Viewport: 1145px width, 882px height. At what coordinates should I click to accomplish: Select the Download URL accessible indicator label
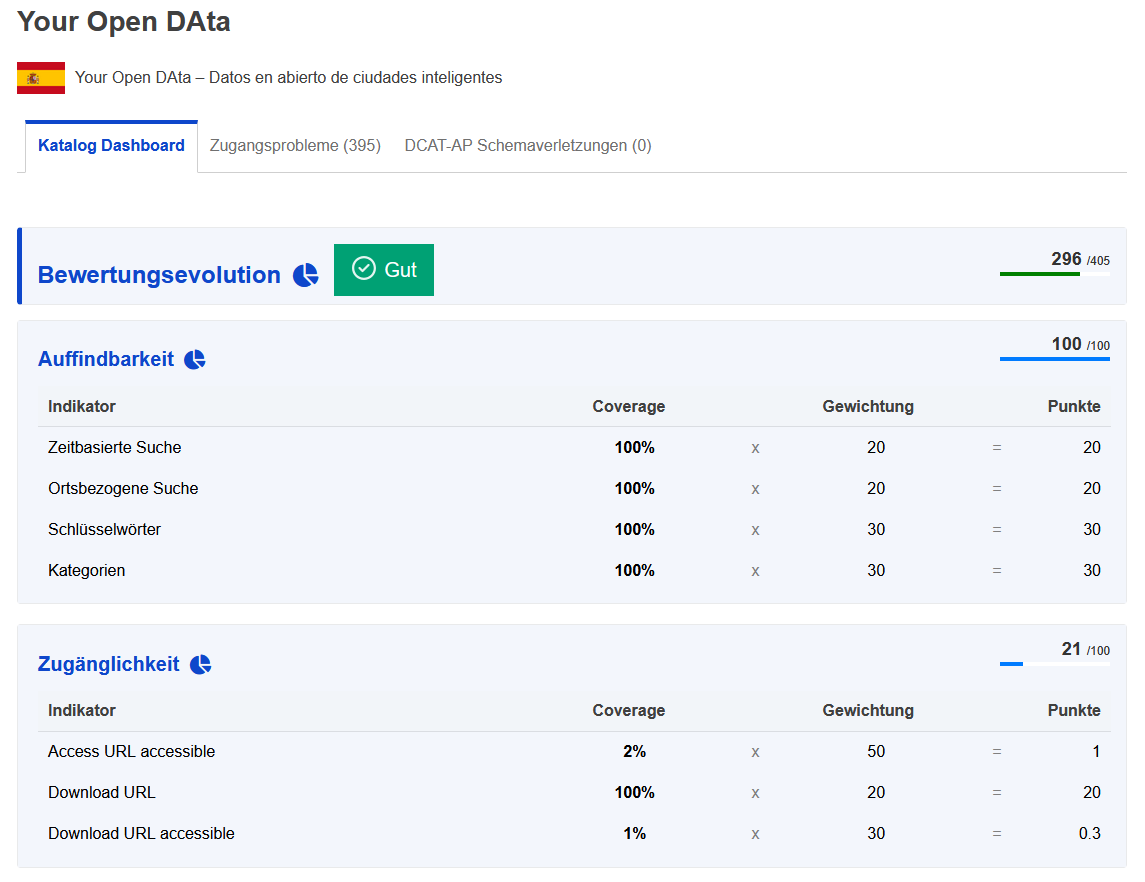[141, 833]
